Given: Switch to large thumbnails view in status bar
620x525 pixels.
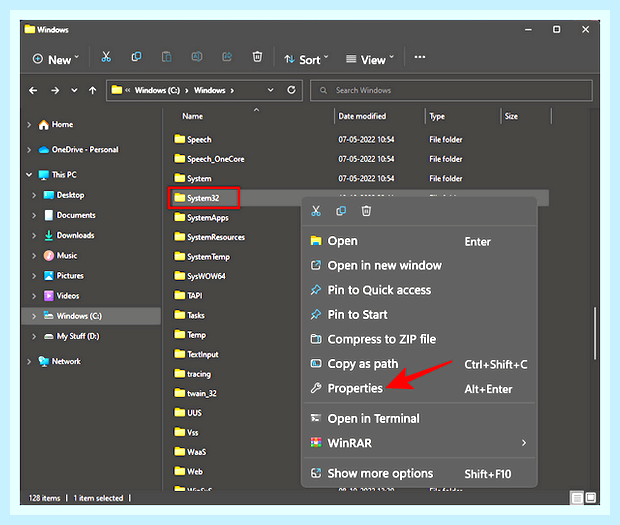Looking at the screenshot, I should (x=591, y=497).
